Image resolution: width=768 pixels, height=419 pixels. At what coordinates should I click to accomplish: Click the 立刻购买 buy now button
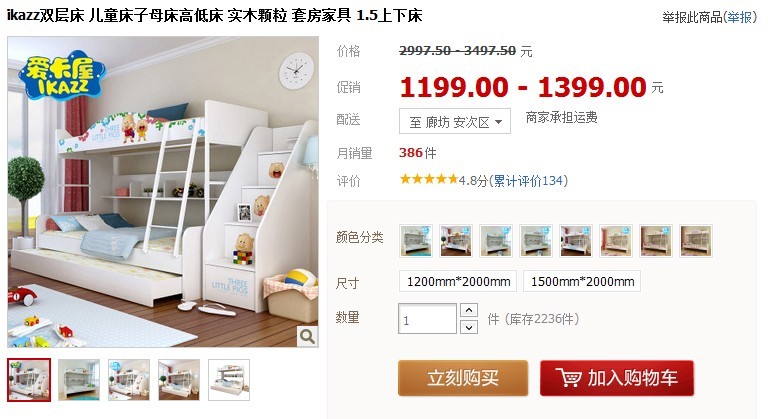click(x=463, y=378)
